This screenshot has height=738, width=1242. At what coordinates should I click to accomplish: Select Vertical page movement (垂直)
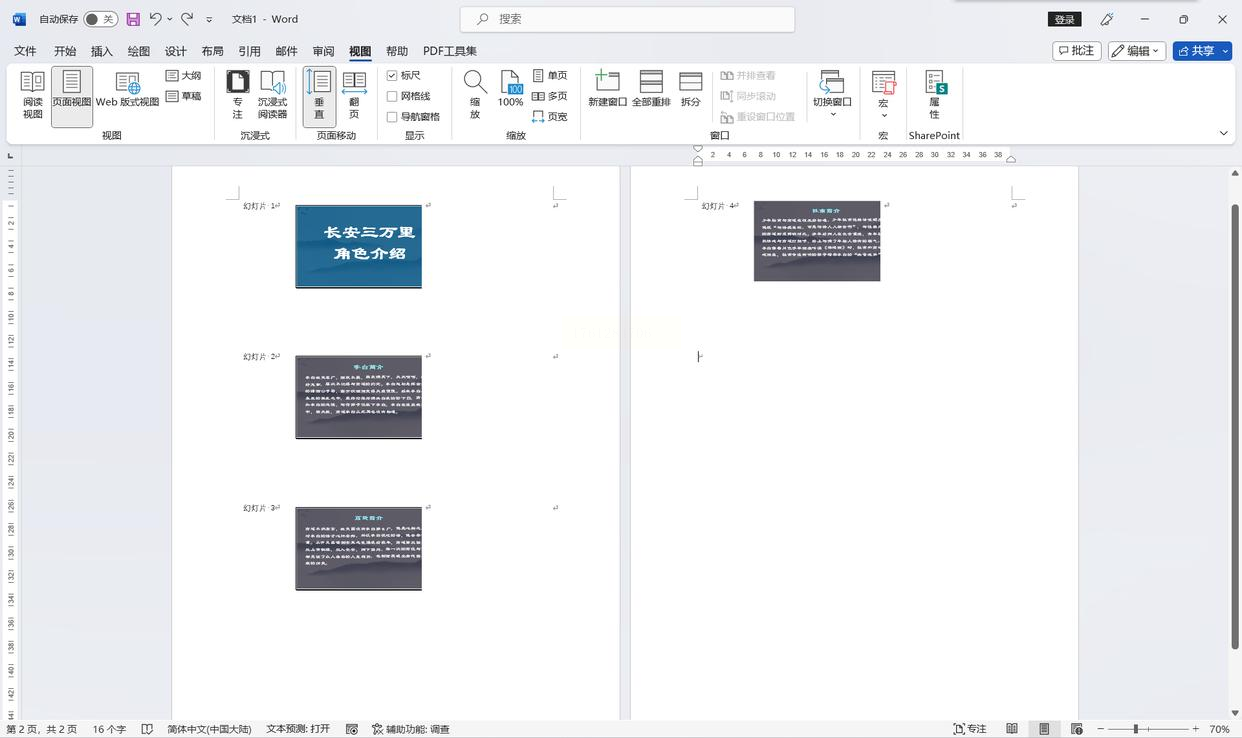point(319,96)
